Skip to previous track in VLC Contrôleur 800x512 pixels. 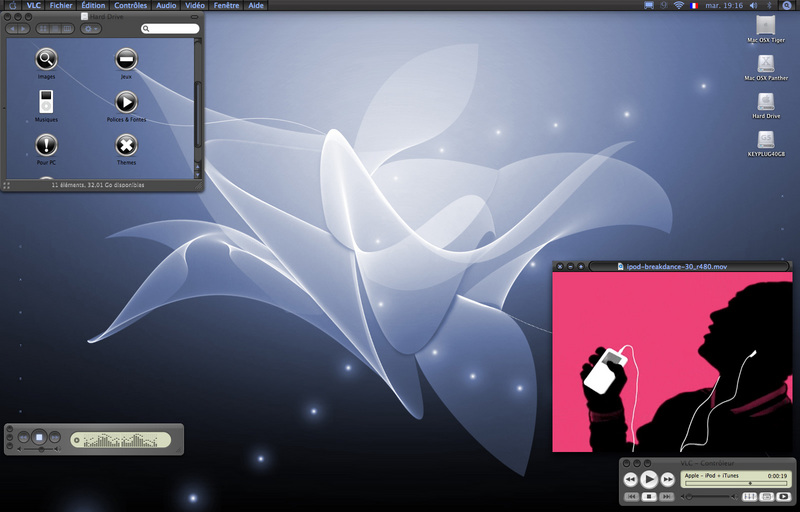click(632, 496)
